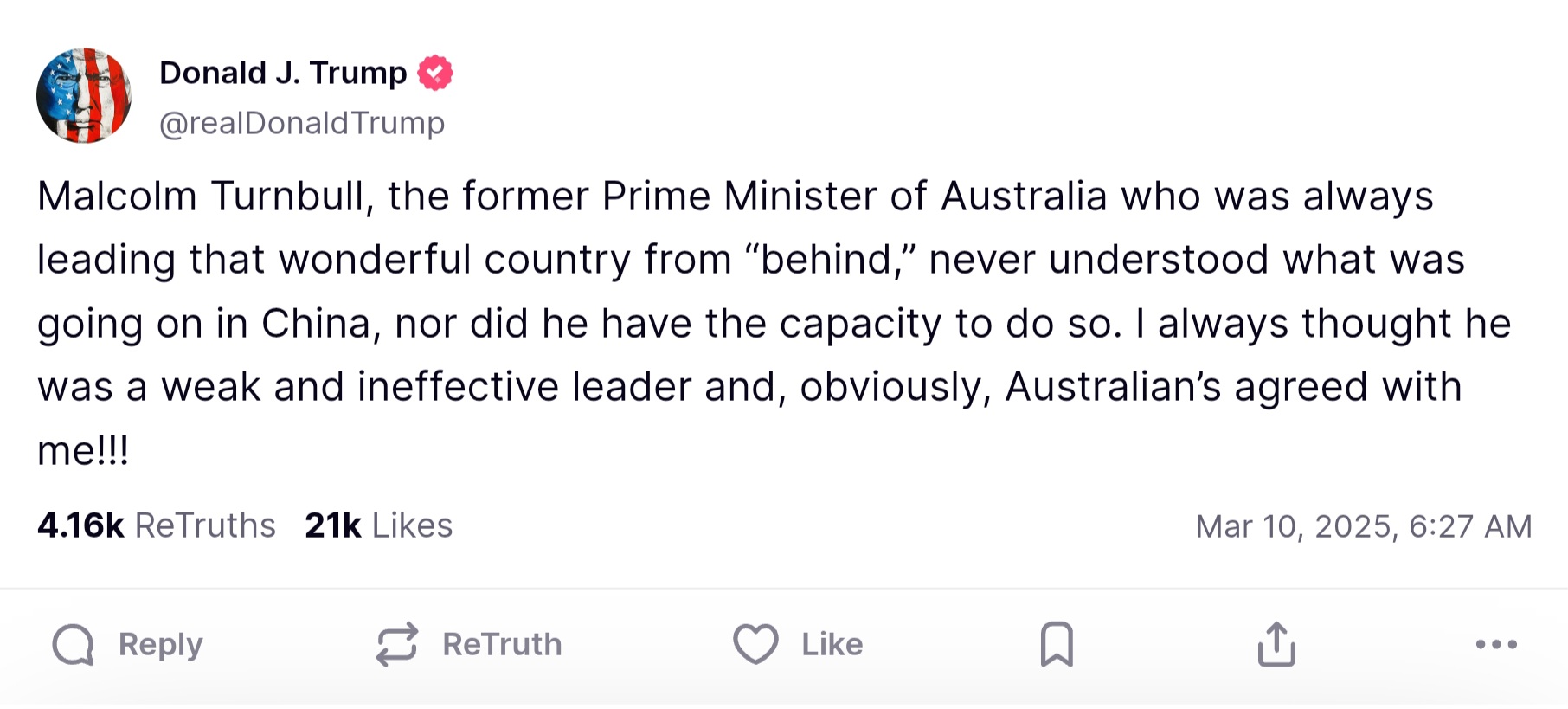Toggle the Like text label
Viewport: 1568px width, 709px height.
tap(832, 645)
